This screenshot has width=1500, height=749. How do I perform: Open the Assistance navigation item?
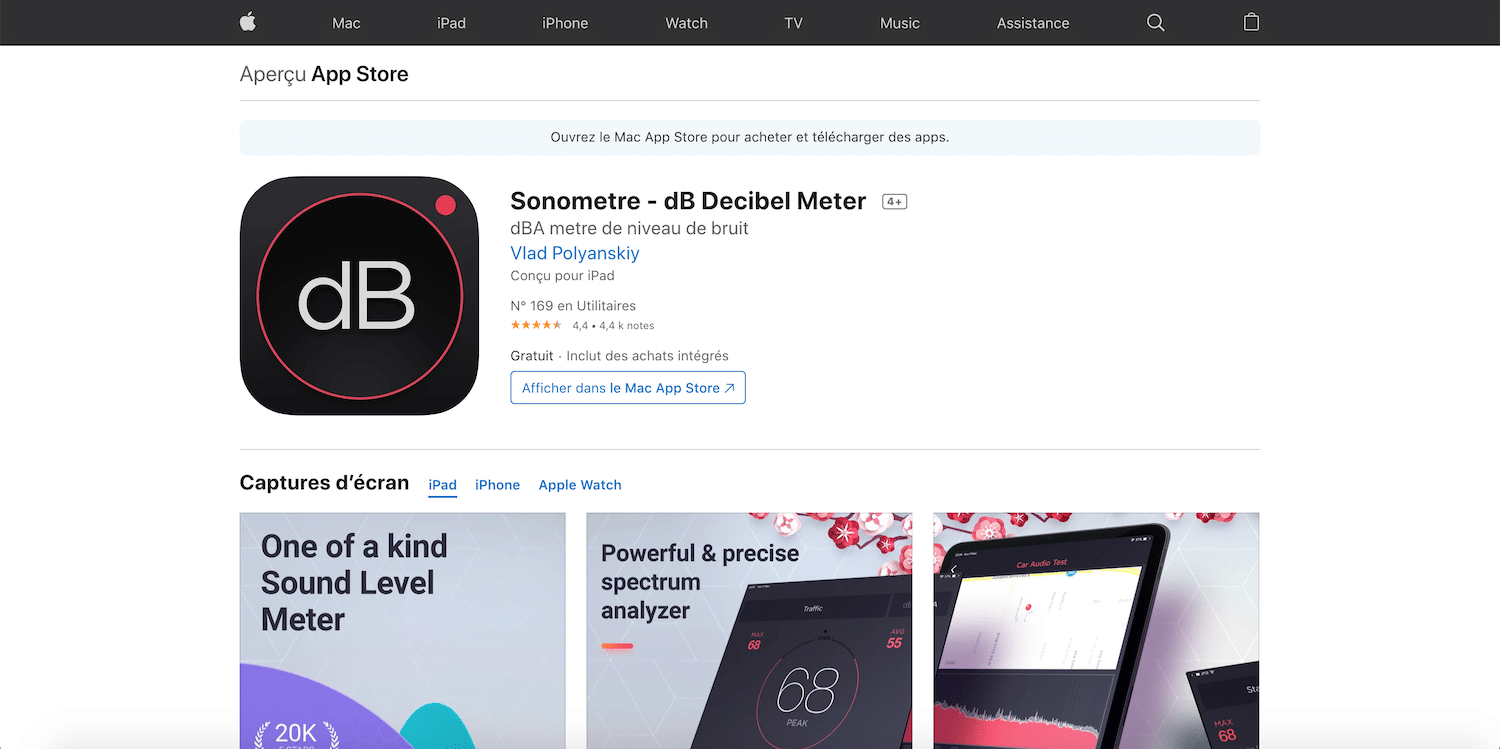tap(1033, 23)
